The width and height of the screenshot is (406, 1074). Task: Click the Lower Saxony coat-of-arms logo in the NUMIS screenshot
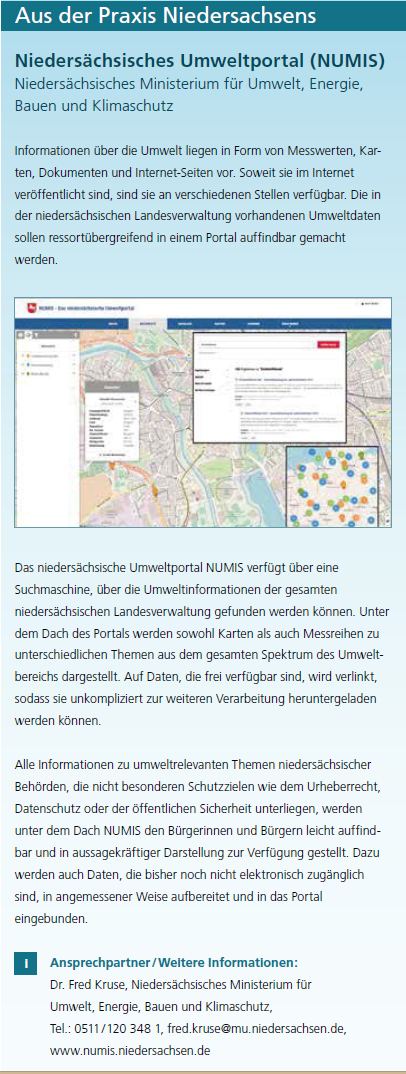click(x=31, y=308)
